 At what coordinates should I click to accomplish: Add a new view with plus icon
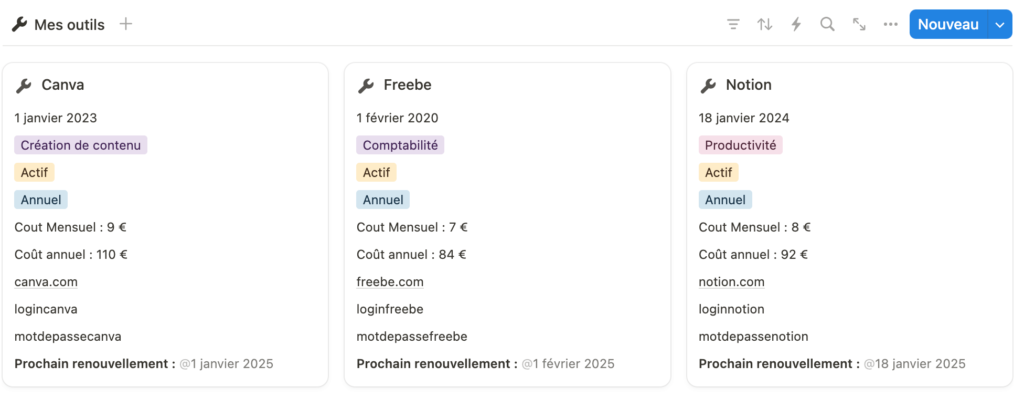coord(126,25)
